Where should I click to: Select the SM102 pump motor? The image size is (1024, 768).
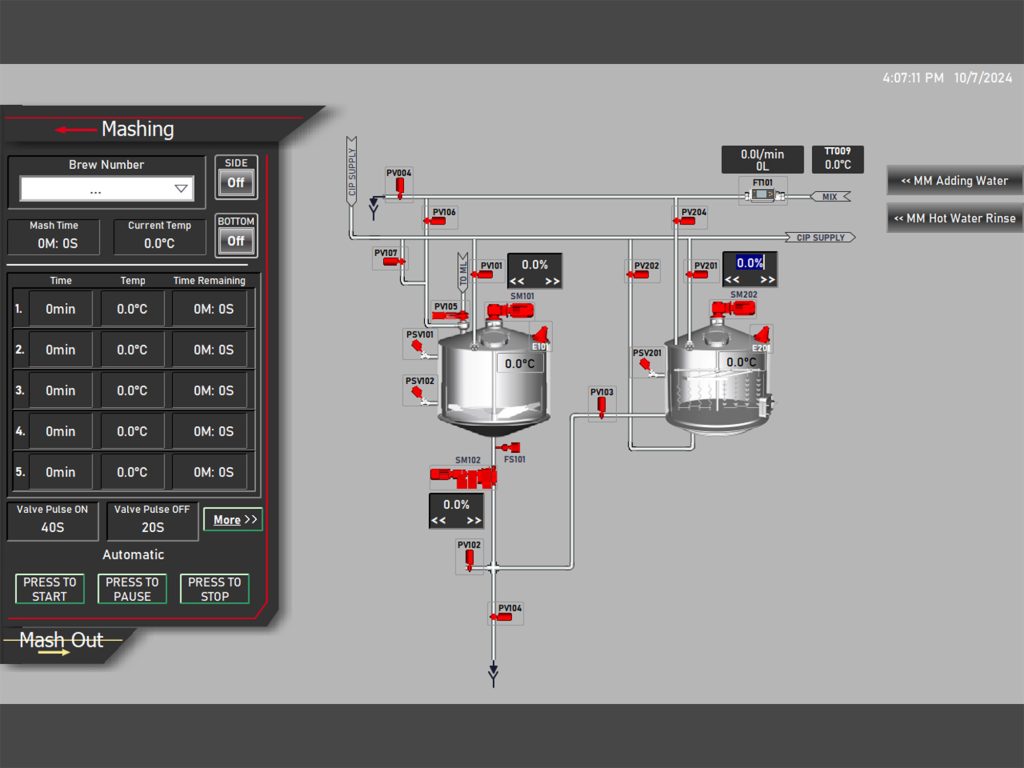click(463, 477)
